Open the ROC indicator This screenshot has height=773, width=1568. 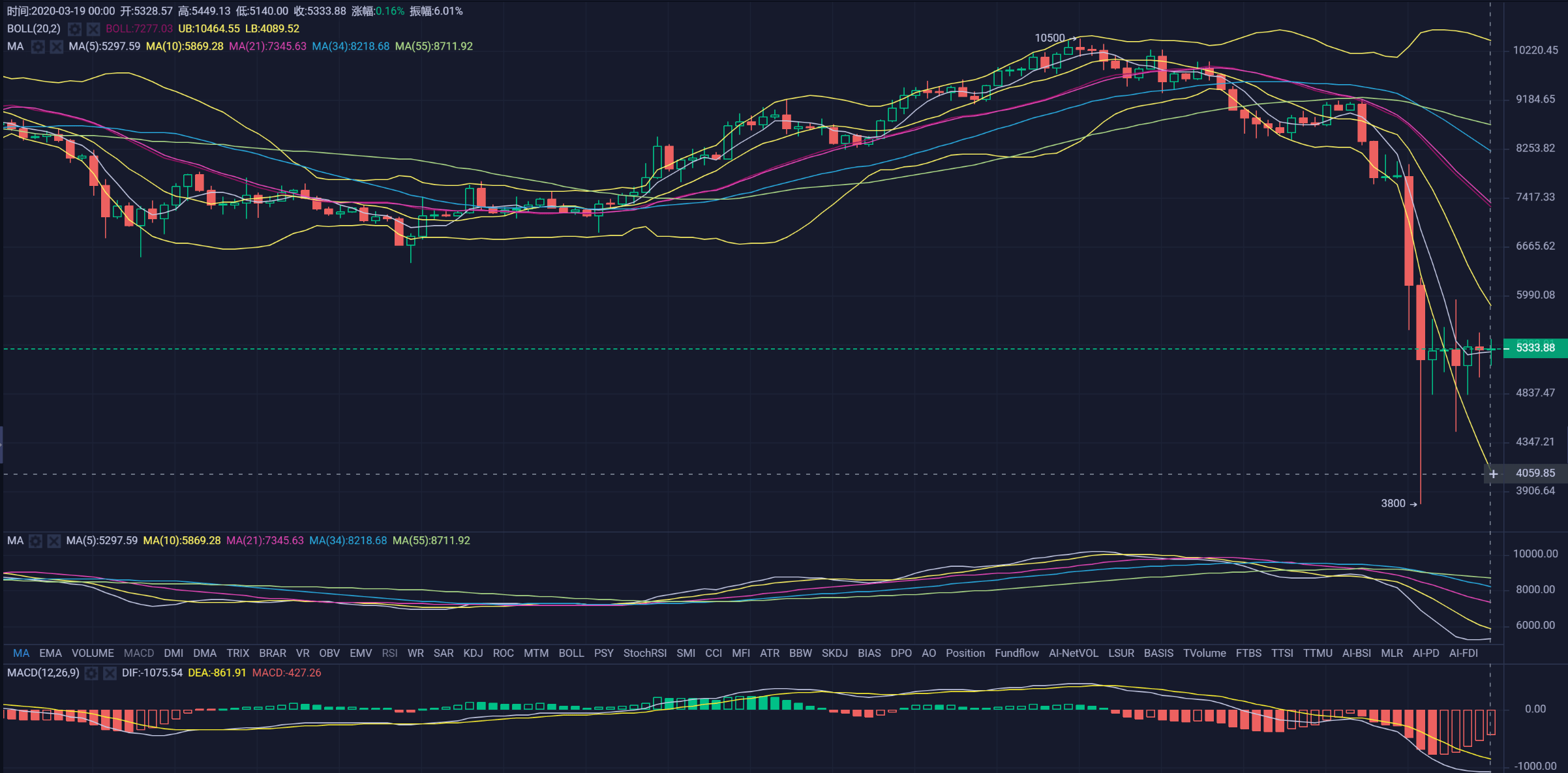503,653
